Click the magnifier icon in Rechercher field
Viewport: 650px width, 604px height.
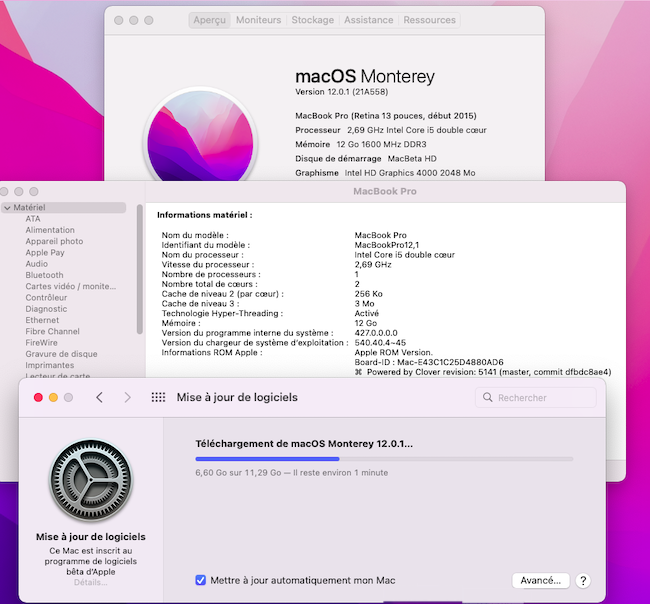pos(488,398)
